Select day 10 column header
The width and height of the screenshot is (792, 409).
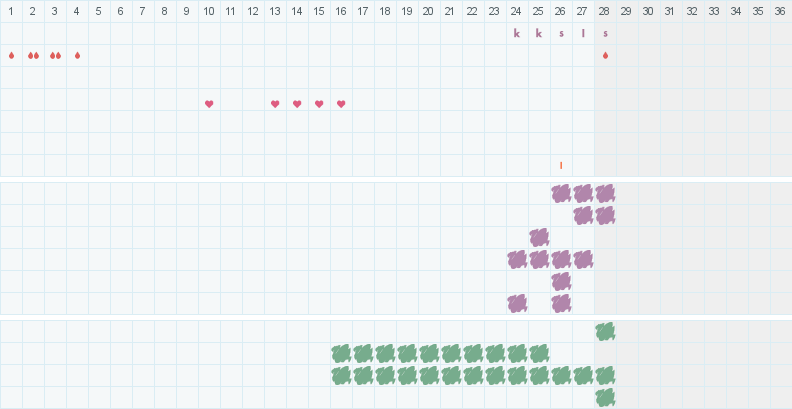click(x=209, y=11)
